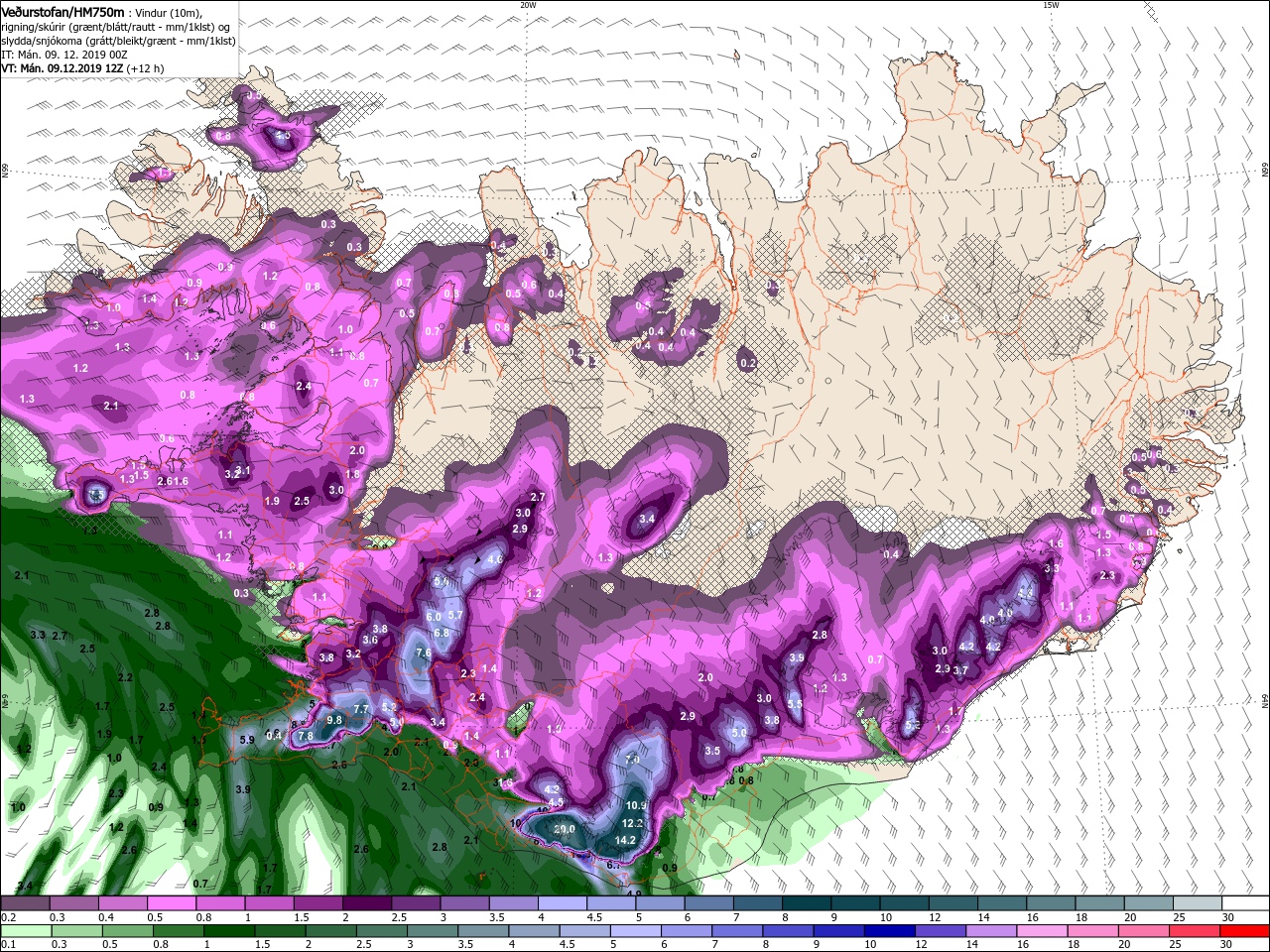Click the upper legend swatch between 0.2 and 0.3
The width and height of the screenshot is (1270, 952).
click(25, 903)
